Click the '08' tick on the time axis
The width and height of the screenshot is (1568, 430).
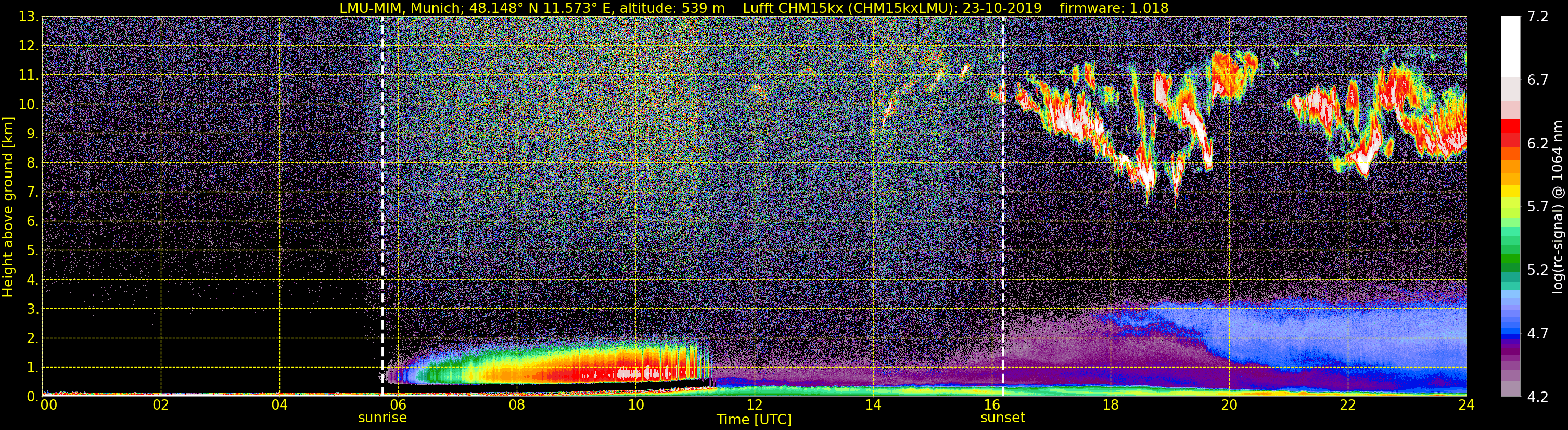tap(517, 405)
